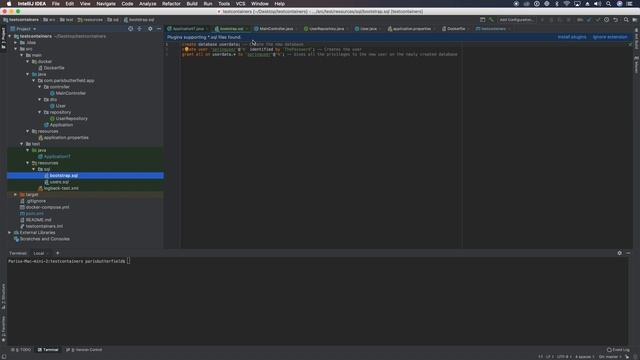Hide the terminal panel with minimize icon
Viewport: 640px width, 360px height.
pyautogui.click(x=628, y=253)
